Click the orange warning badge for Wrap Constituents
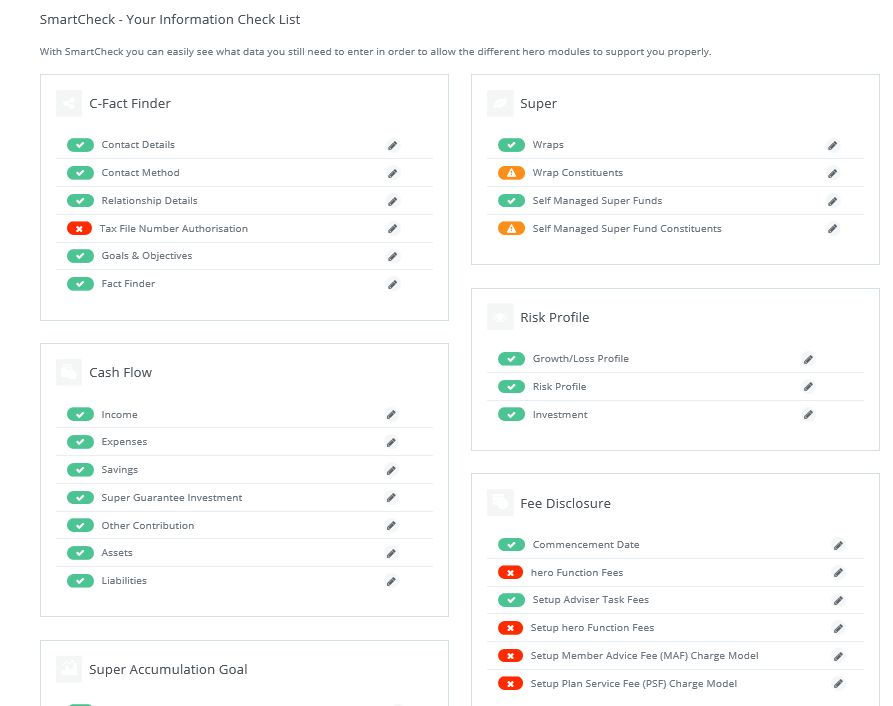 [x=511, y=173]
